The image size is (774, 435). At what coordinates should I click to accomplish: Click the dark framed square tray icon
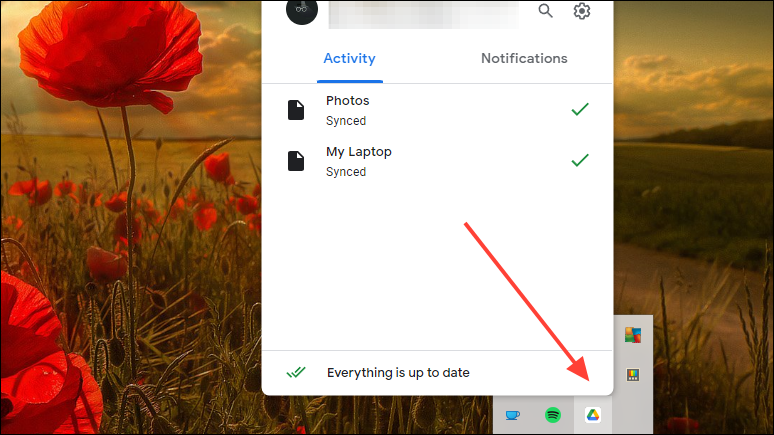coord(633,375)
